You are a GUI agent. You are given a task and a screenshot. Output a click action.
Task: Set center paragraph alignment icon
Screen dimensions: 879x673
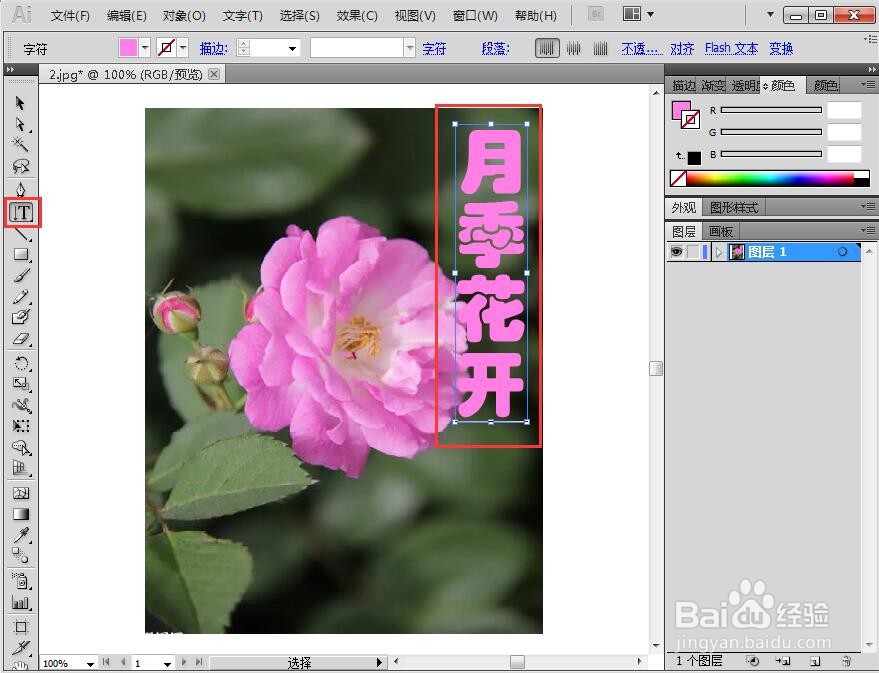click(573, 49)
